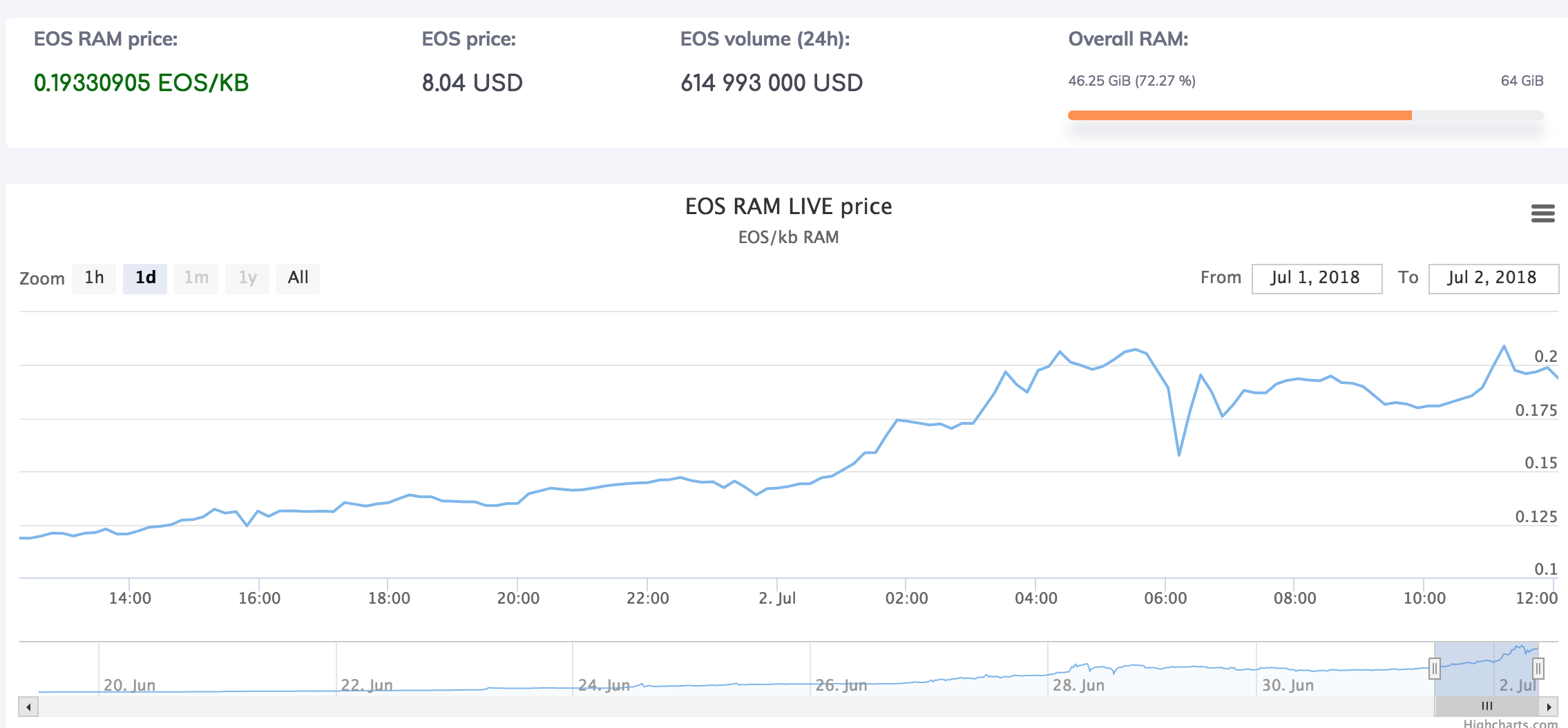The image size is (1568, 728).
Task: Click the 18:00 x-axis label
Action: [x=389, y=598]
